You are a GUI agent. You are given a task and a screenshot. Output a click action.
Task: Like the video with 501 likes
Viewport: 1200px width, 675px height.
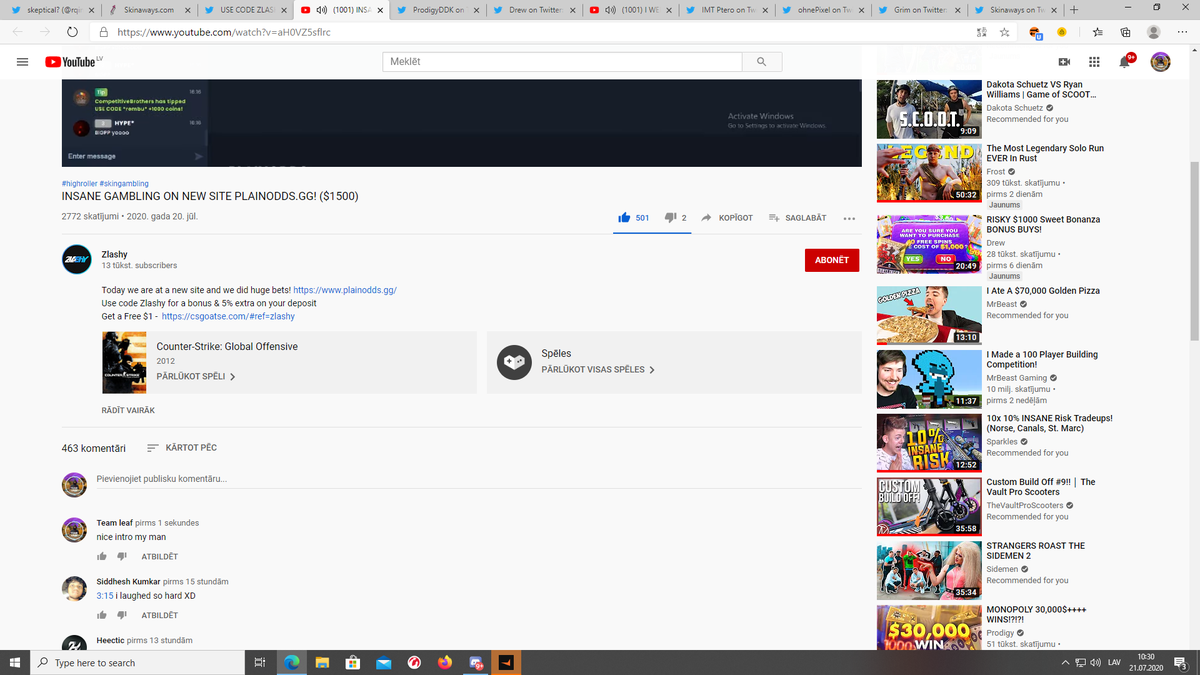pos(634,218)
